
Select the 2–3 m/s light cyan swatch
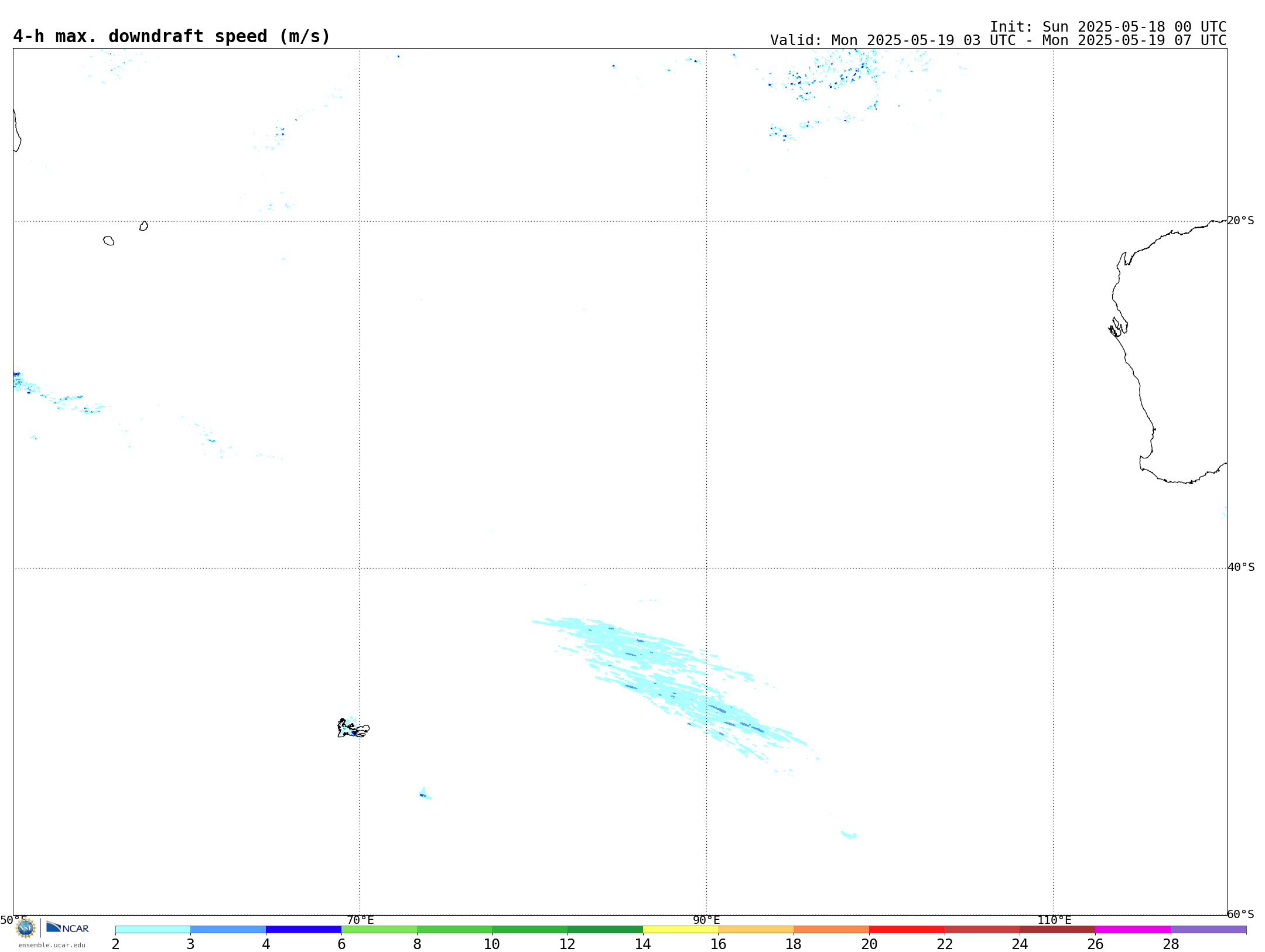click(153, 929)
